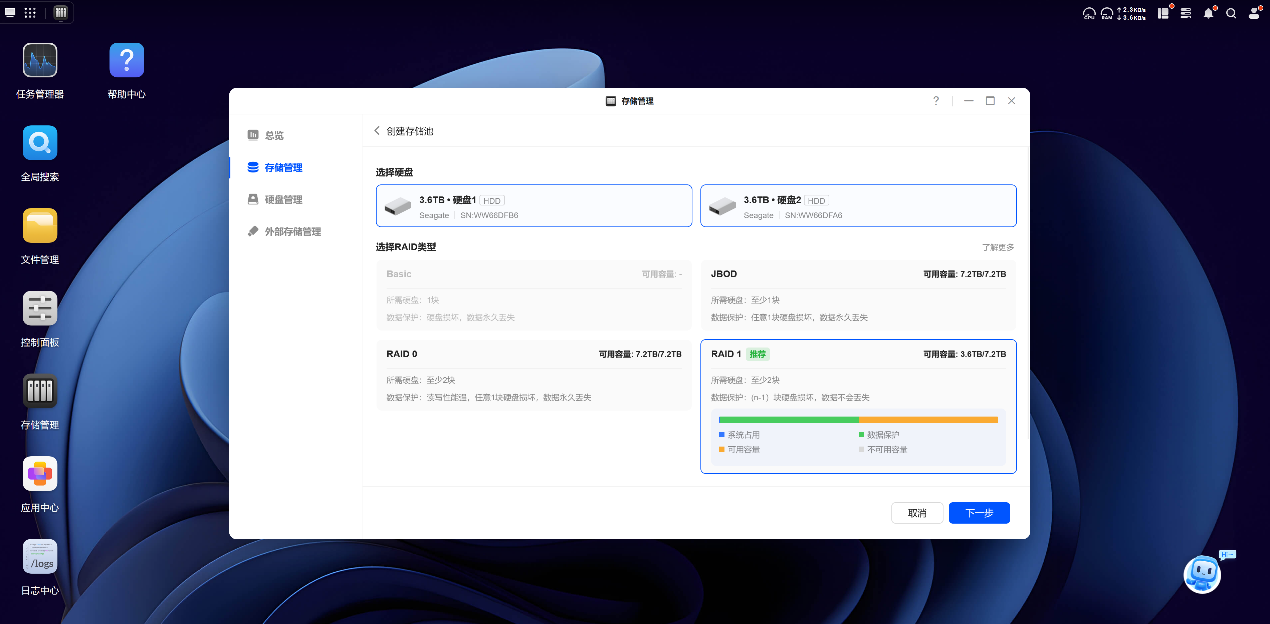The width and height of the screenshot is (1270, 624).
Task: Click the app grid launcher icon
Action: [x=30, y=13]
